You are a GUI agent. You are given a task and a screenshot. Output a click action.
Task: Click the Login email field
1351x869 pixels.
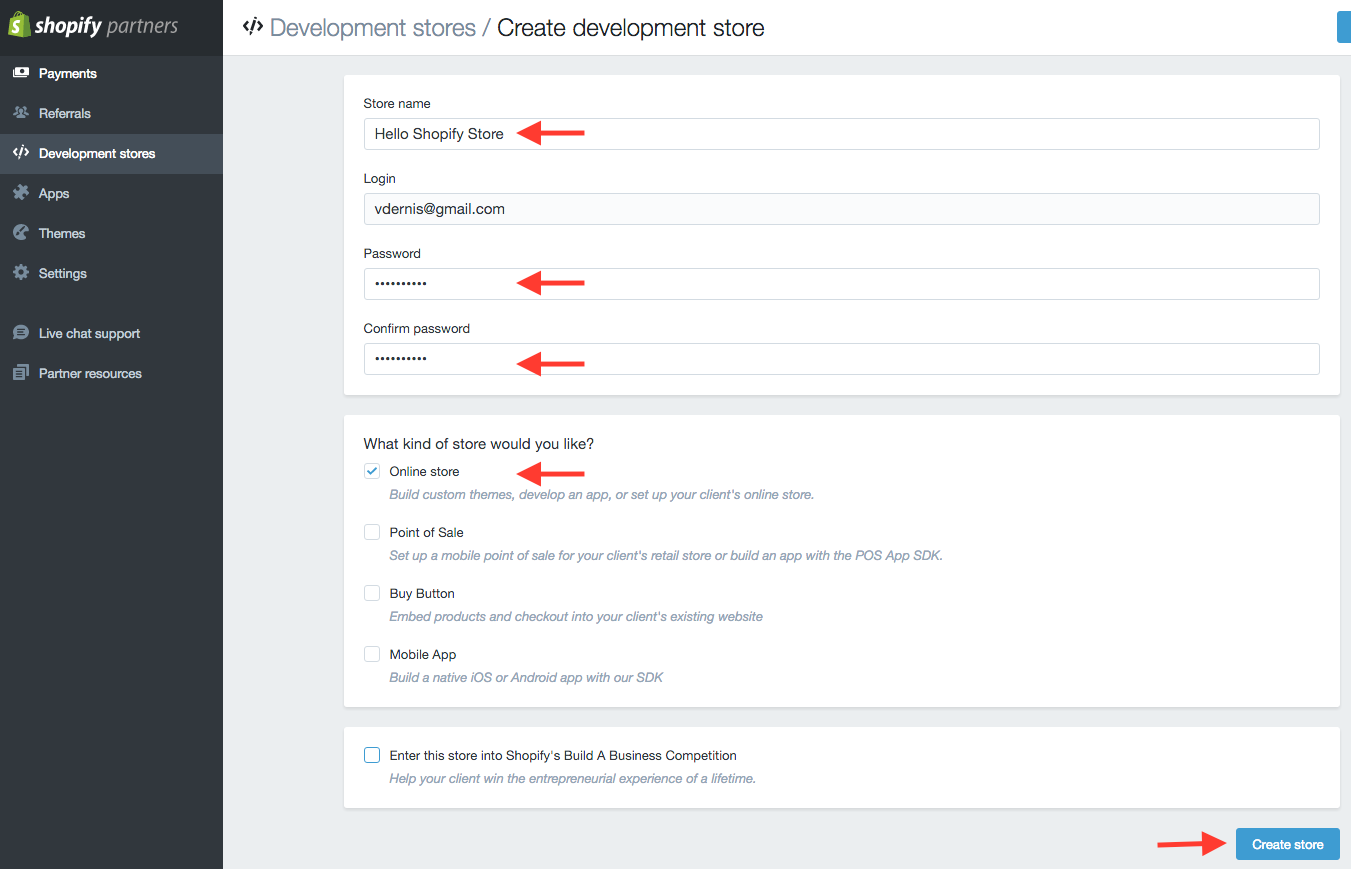(x=841, y=209)
